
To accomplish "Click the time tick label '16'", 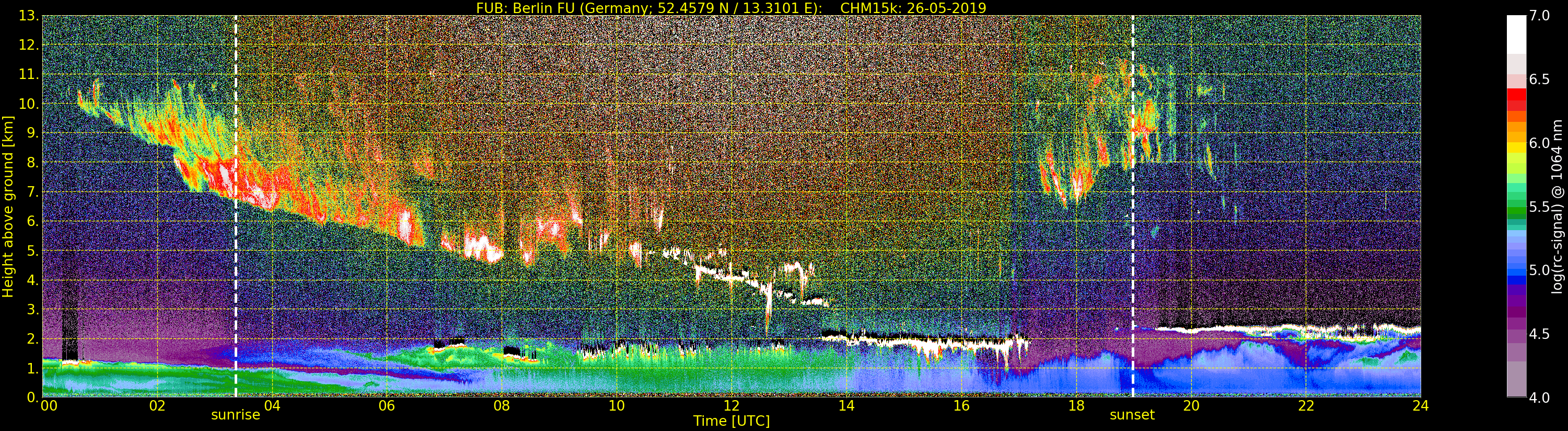I will pyautogui.click(x=961, y=406).
